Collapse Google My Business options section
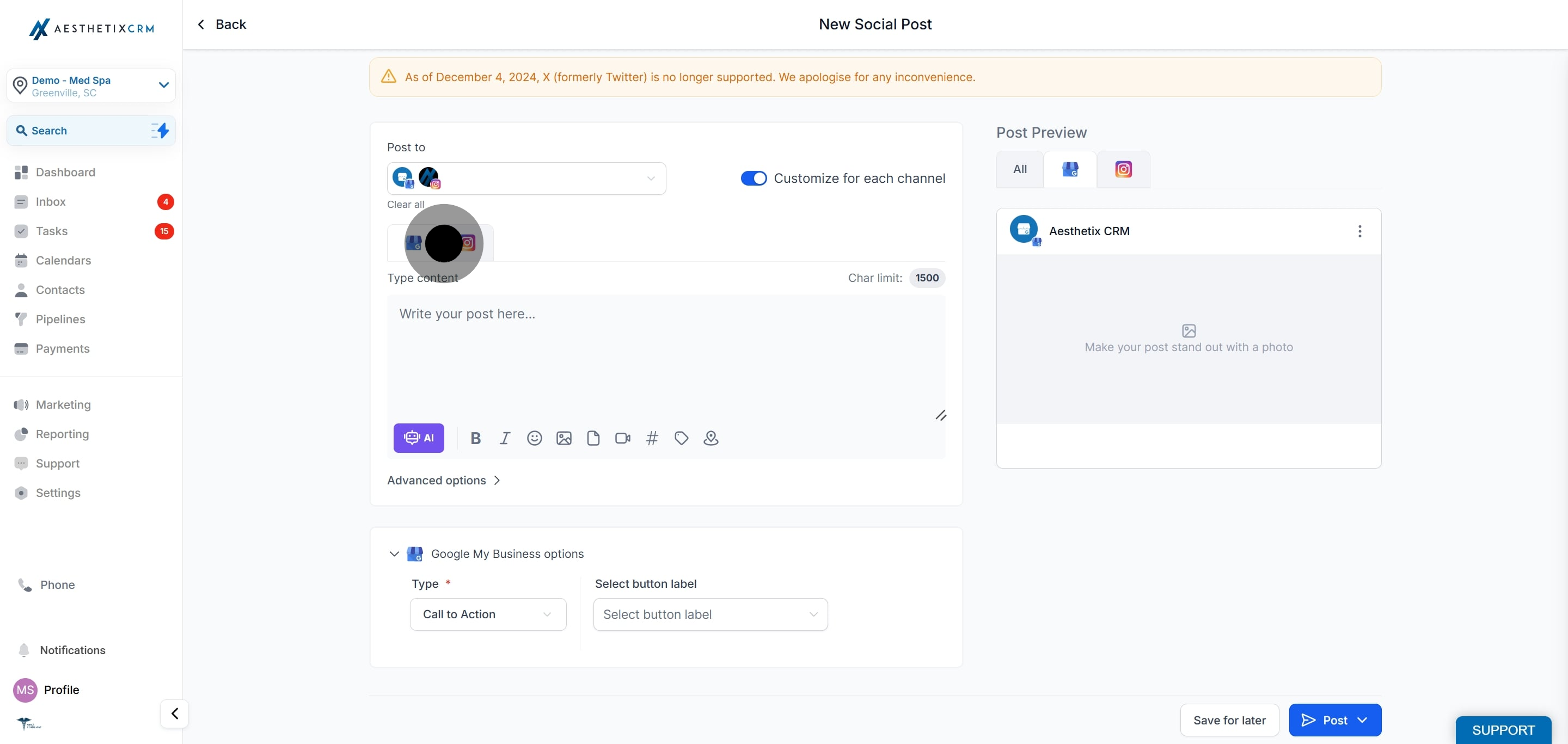This screenshot has width=1568, height=744. 394,554
